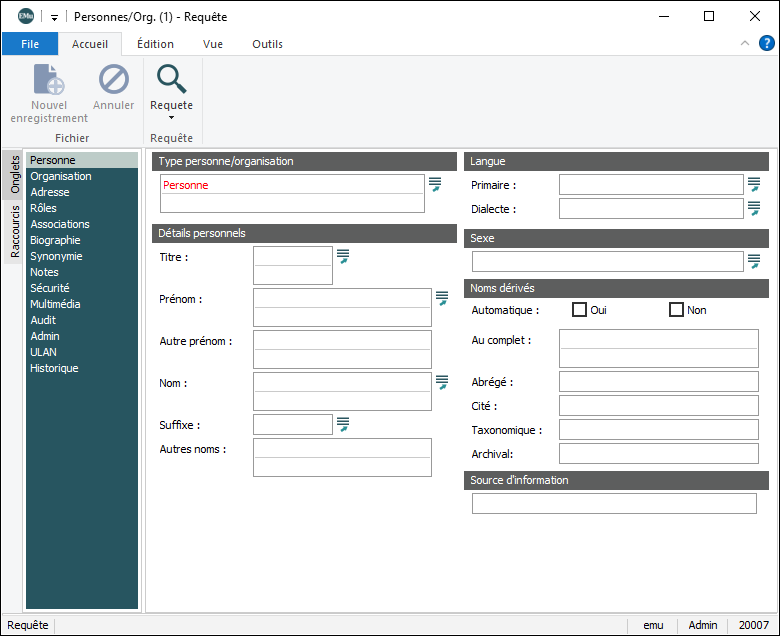Tick the Non checkbox for Automatique
This screenshot has width=780, height=636.
tap(676, 310)
